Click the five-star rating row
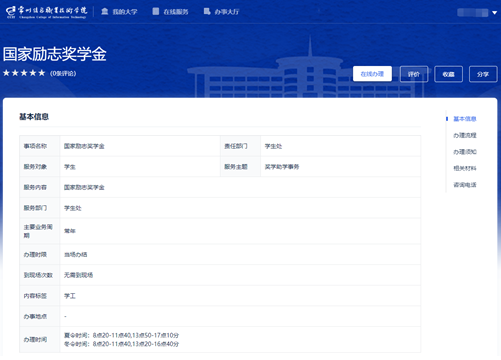 tap(24, 73)
